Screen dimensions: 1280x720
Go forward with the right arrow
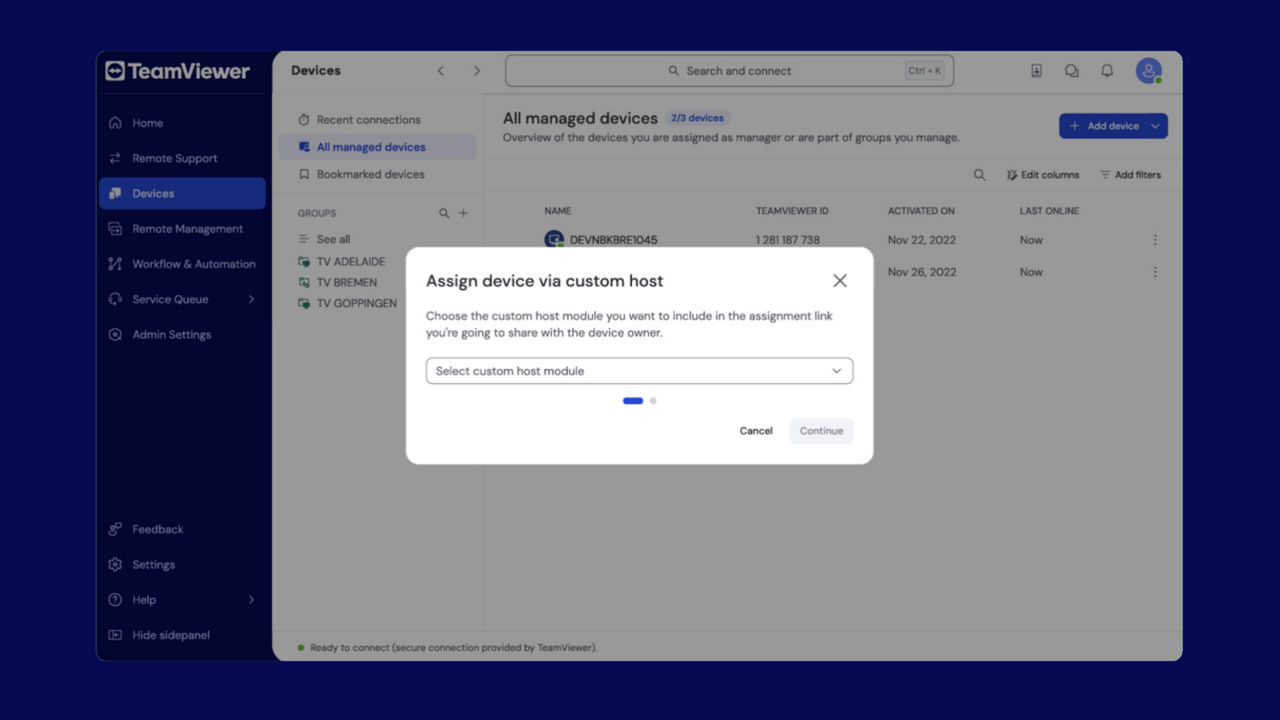tap(477, 71)
